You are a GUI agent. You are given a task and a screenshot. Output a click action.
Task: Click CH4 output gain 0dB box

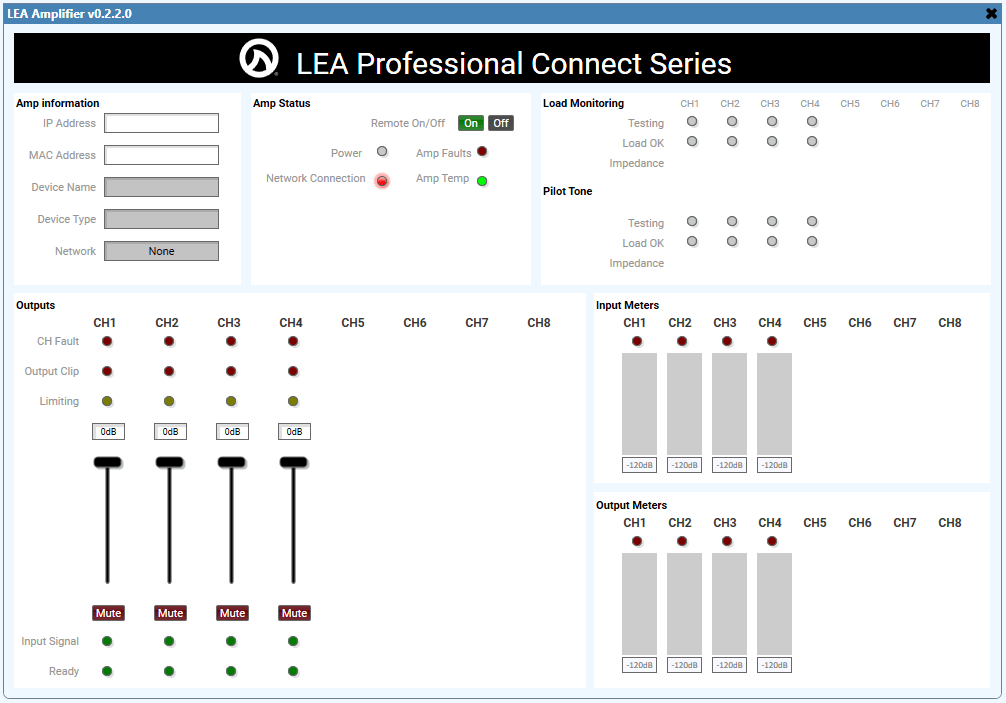click(x=294, y=432)
